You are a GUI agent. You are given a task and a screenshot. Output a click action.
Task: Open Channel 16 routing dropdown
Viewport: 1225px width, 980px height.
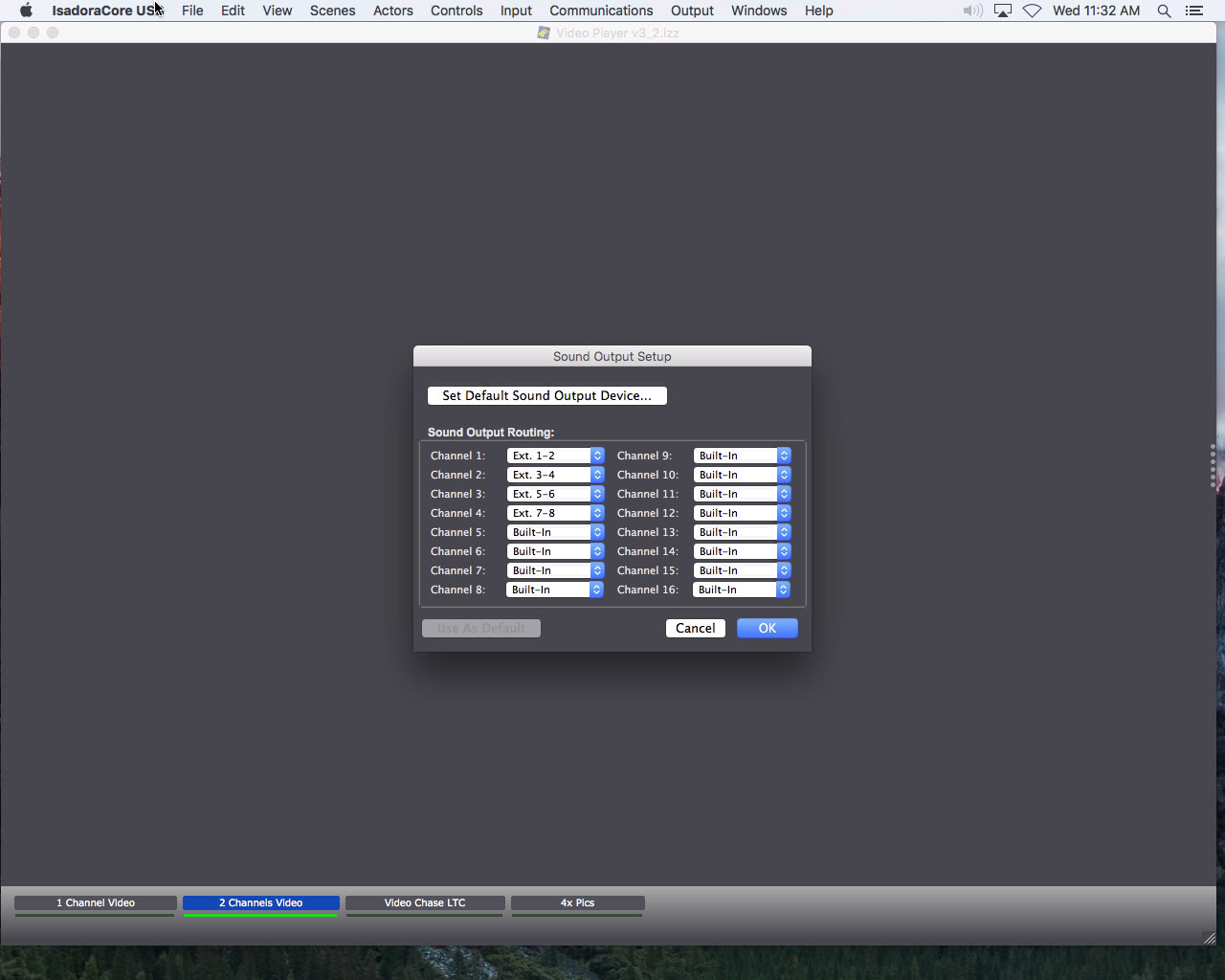(x=742, y=590)
